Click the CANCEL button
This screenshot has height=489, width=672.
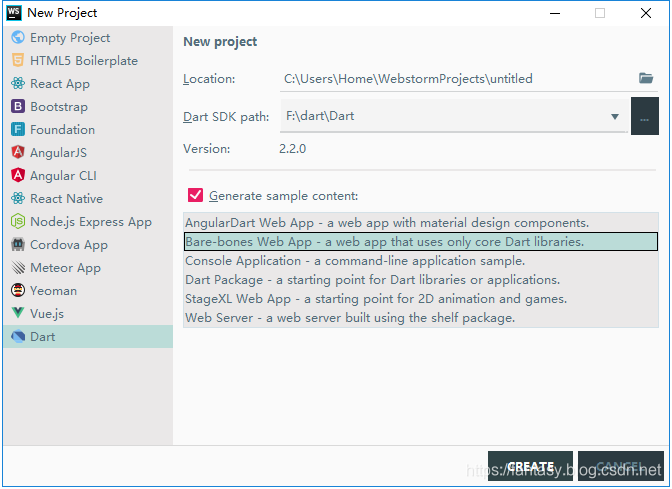[620, 466]
